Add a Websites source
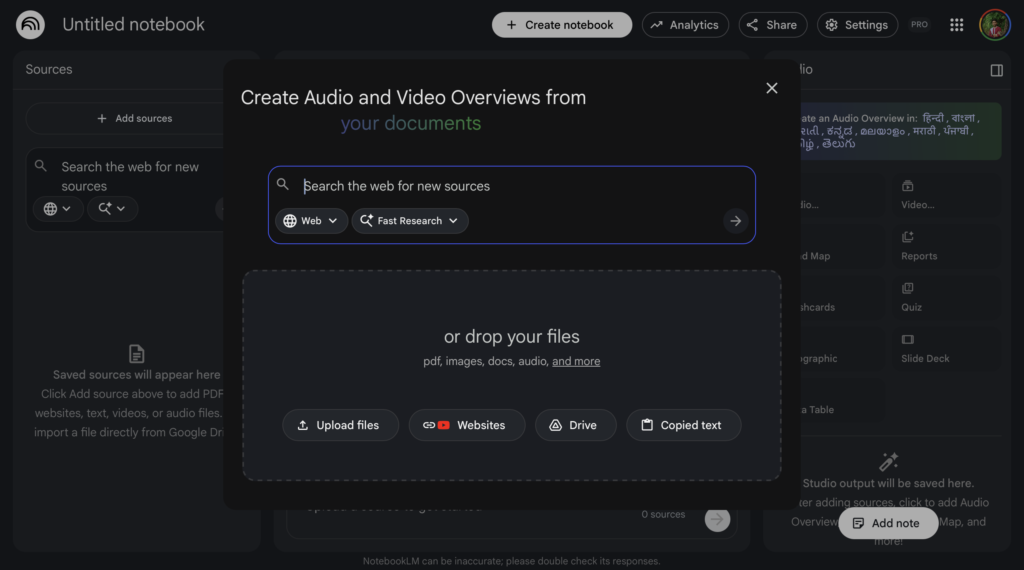1024x570 pixels. click(467, 425)
